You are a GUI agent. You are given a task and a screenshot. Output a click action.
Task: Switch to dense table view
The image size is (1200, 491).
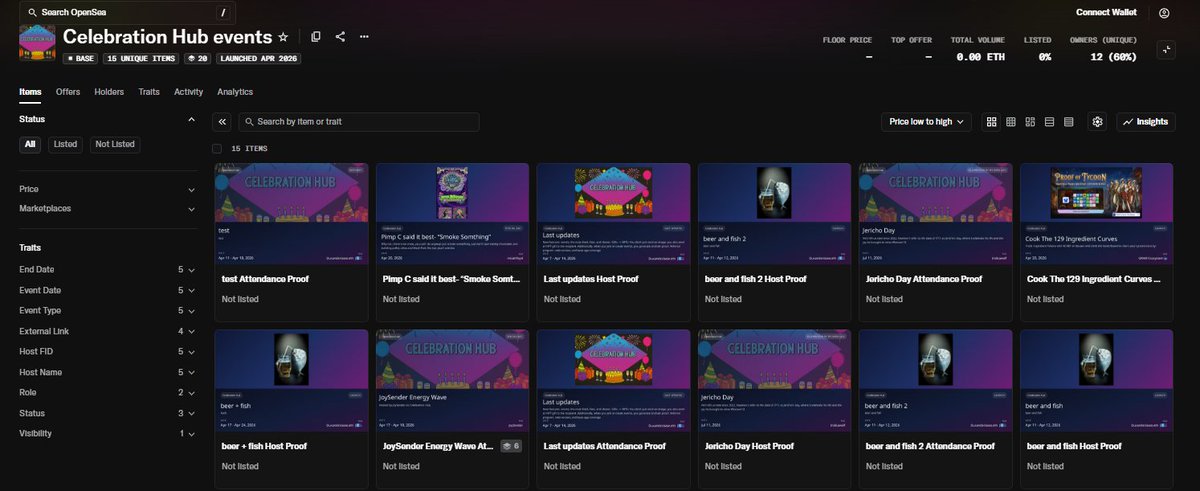point(1068,122)
